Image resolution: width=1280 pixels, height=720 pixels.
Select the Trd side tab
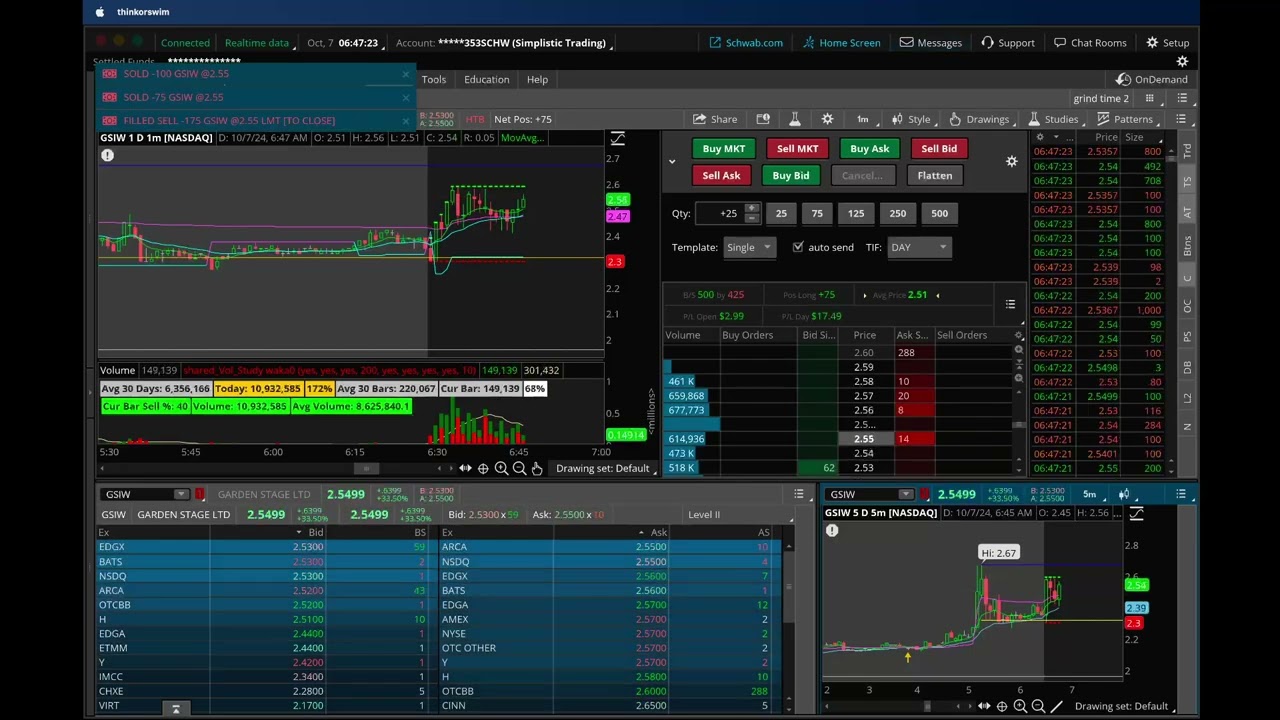(x=1187, y=150)
